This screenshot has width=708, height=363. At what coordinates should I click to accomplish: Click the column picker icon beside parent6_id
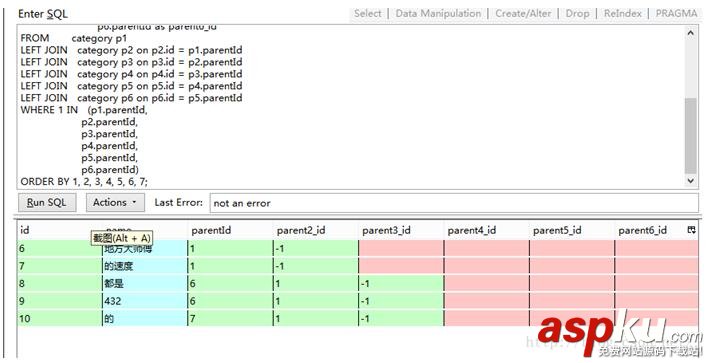[691, 230]
